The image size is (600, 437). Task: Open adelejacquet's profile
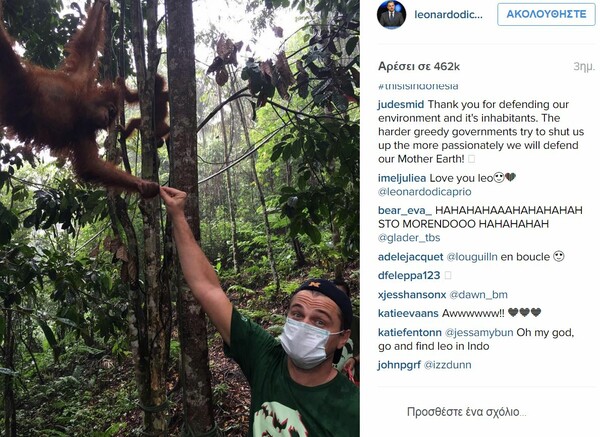(411, 257)
